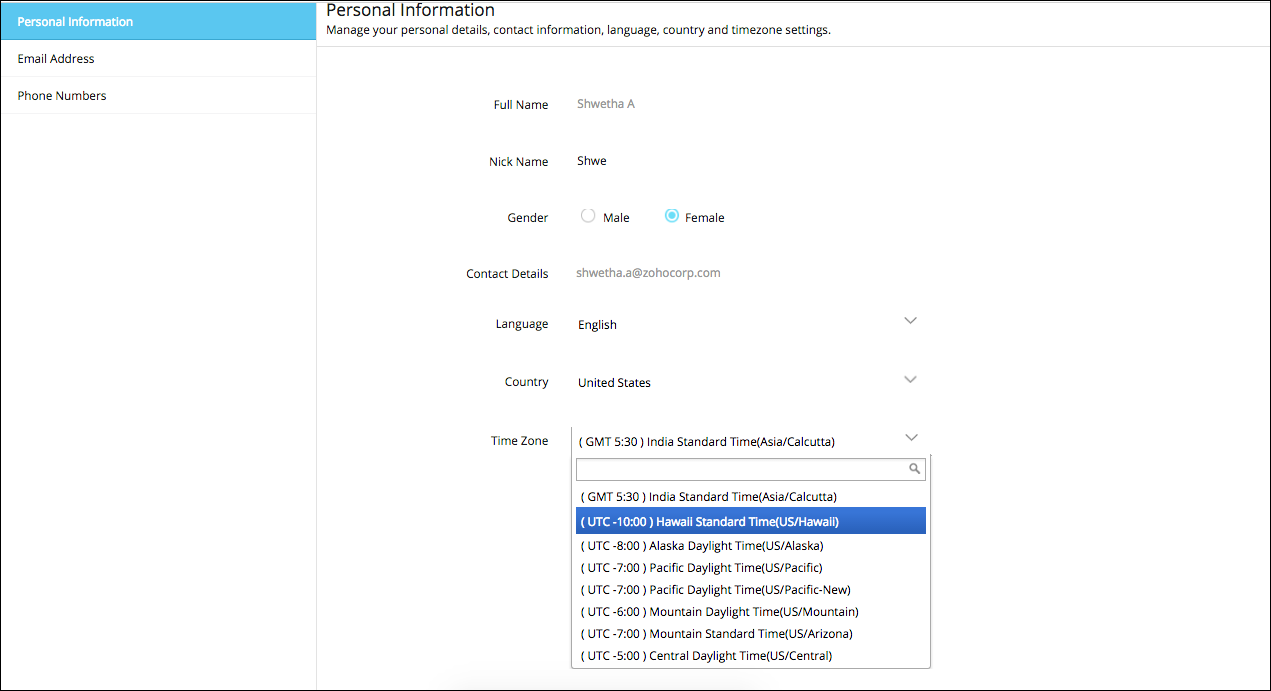Viewport: 1271px width, 691px height.
Task: Click the timezone search input field
Action: coord(742,469)
